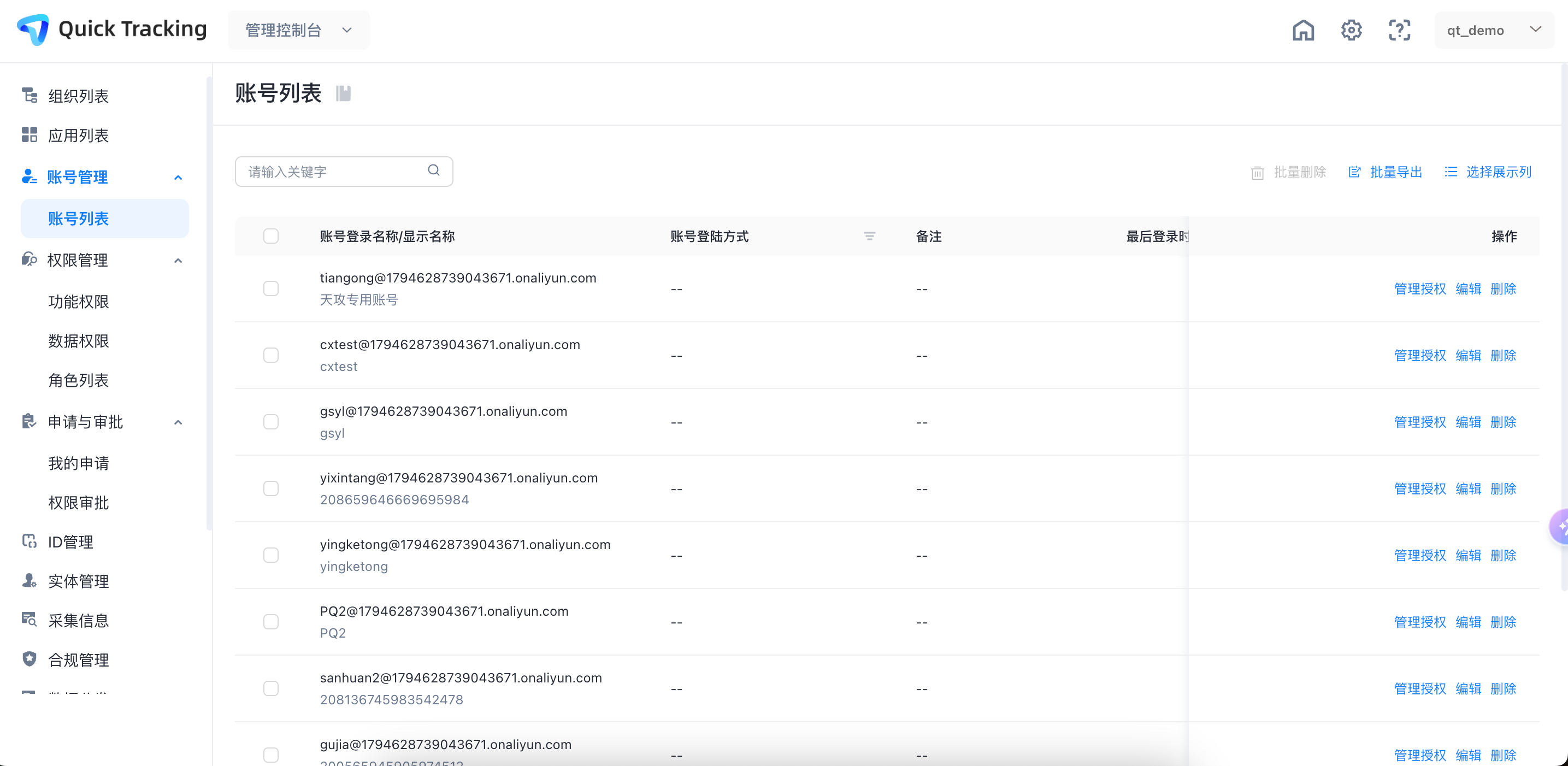This screenshot has width=1568, height=766.
Task: Open 功能权限 submenu item
Action: [x=79, y=302]
